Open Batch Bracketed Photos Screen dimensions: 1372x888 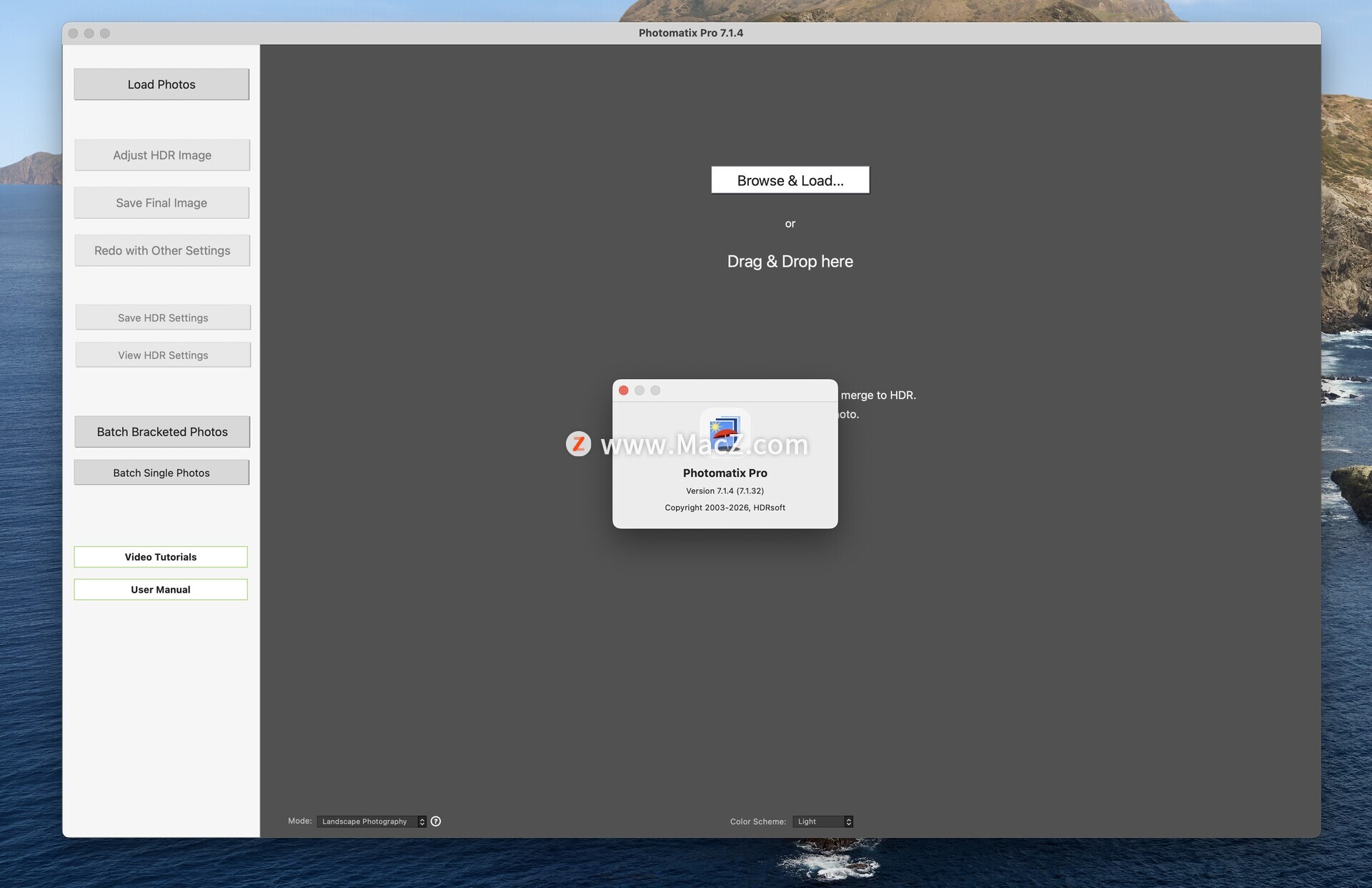point(162,432)
